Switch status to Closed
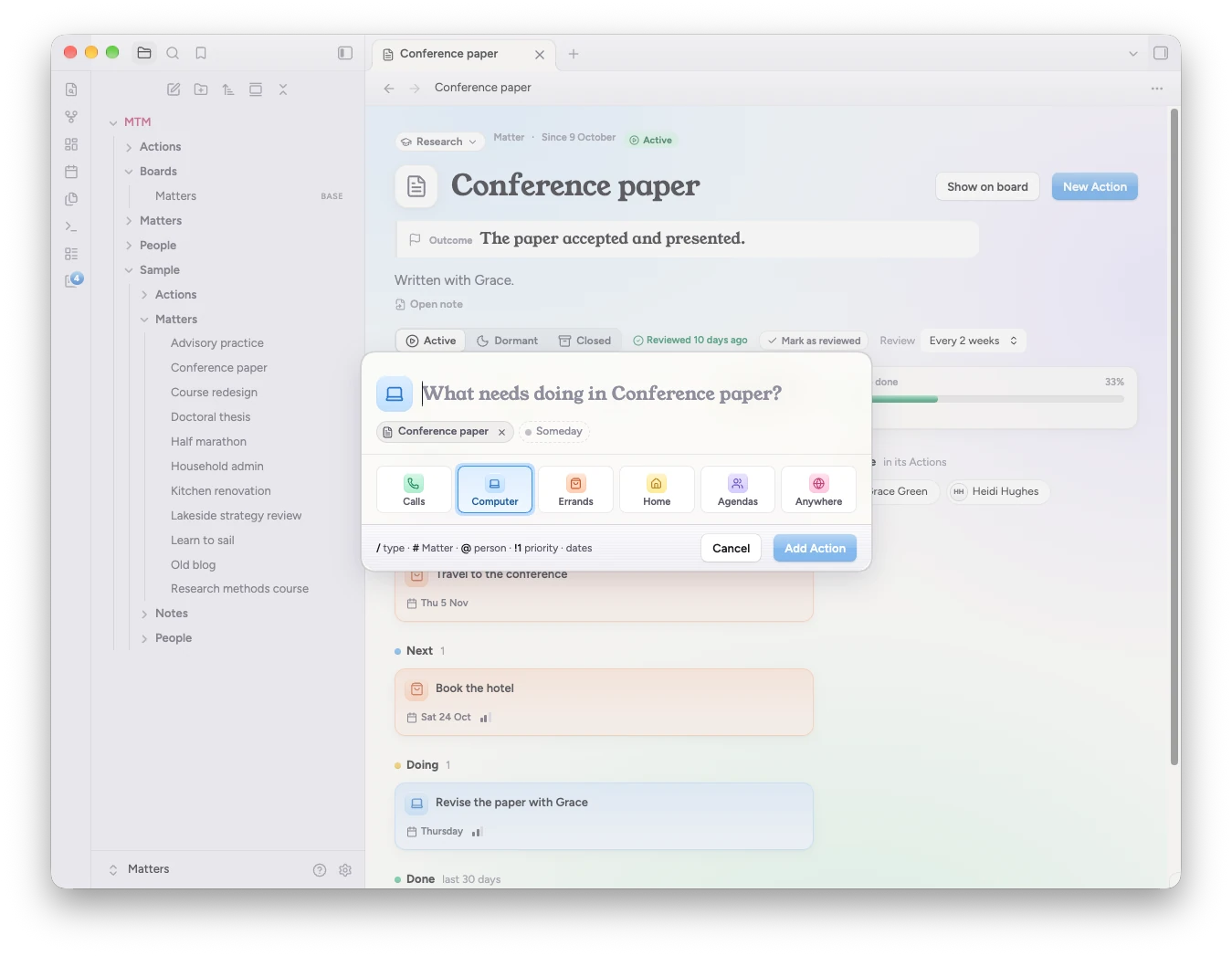Image resolution: width=1232 pixels, height=956 pixels. click(x=584, y=341)
